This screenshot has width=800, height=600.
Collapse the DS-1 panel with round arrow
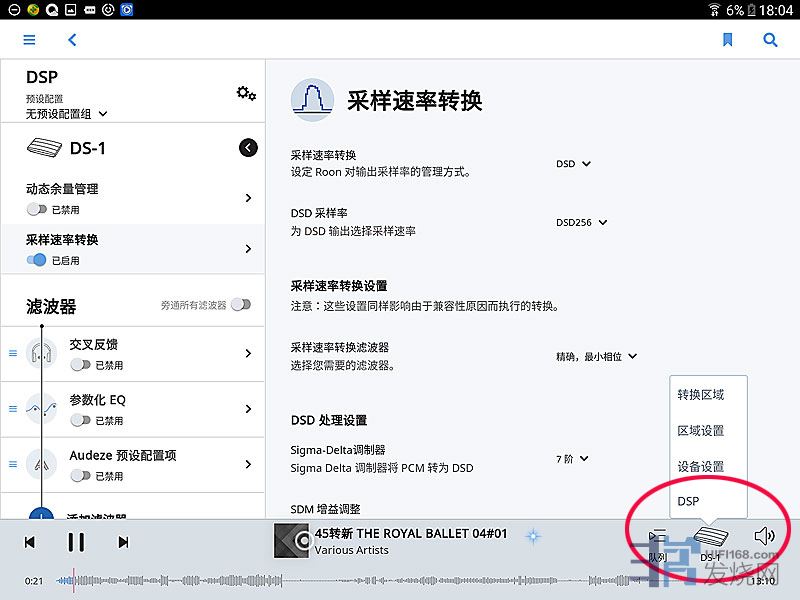point(248,148)
